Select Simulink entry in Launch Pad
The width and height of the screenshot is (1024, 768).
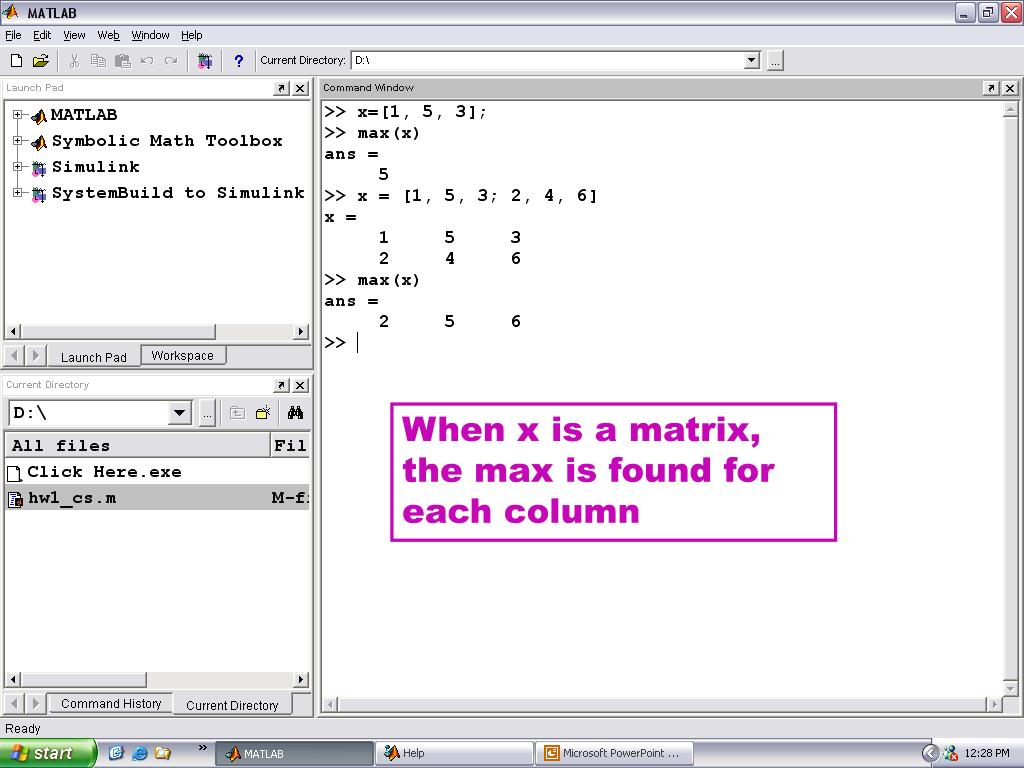click(x=95, y=167)
